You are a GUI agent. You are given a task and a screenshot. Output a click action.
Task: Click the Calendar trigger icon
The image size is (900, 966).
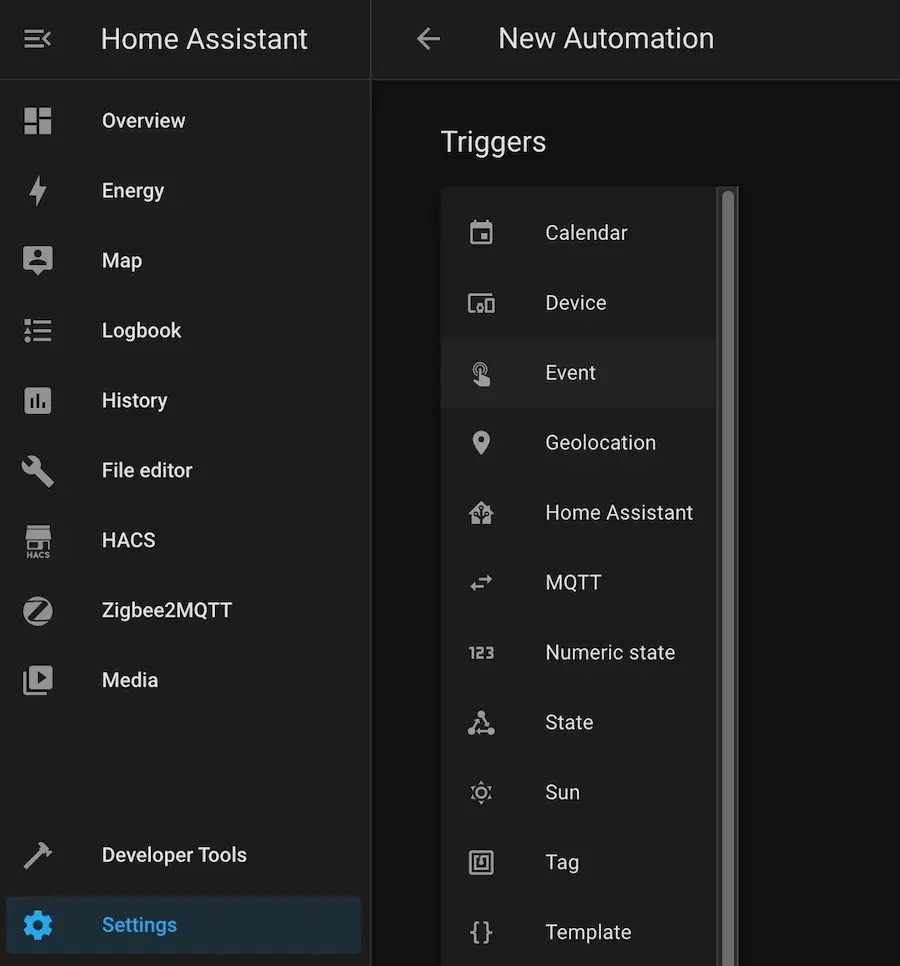(481, 233)
